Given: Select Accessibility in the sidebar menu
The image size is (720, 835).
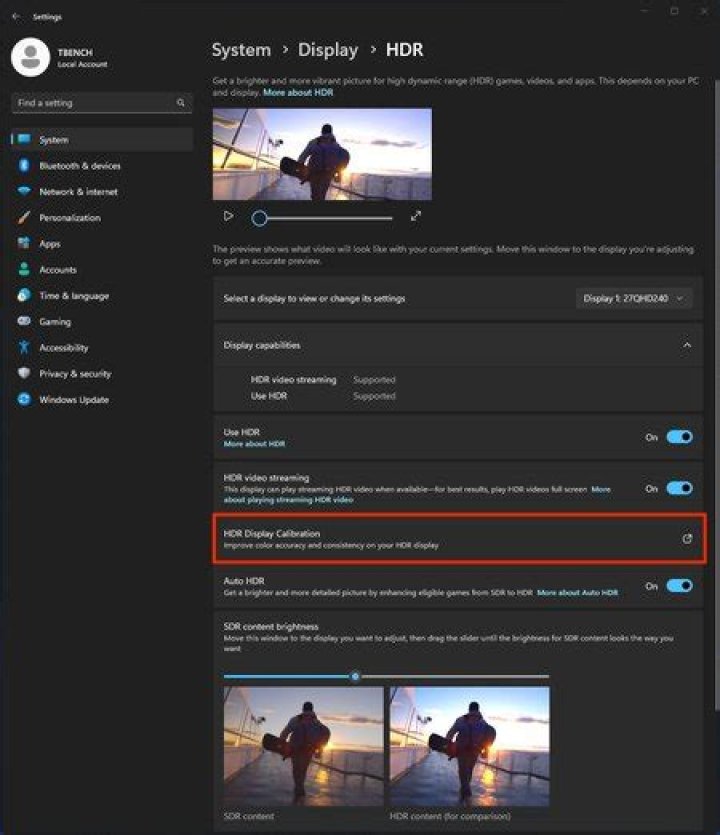Looking at the screenshot, I should pyautogui.click(x=64, y=348).
